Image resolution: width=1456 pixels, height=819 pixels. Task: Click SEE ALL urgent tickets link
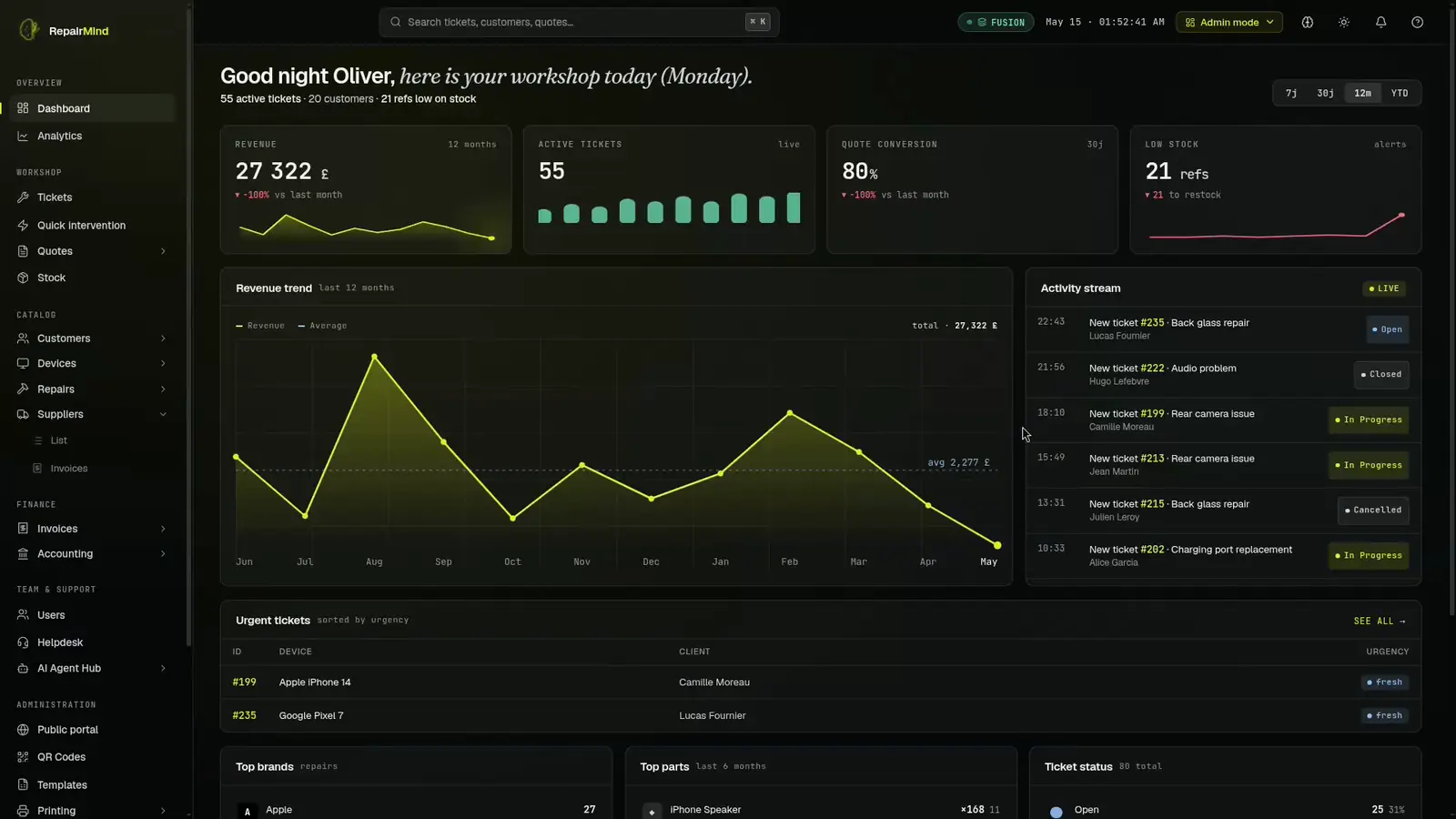coord(1380,621)
